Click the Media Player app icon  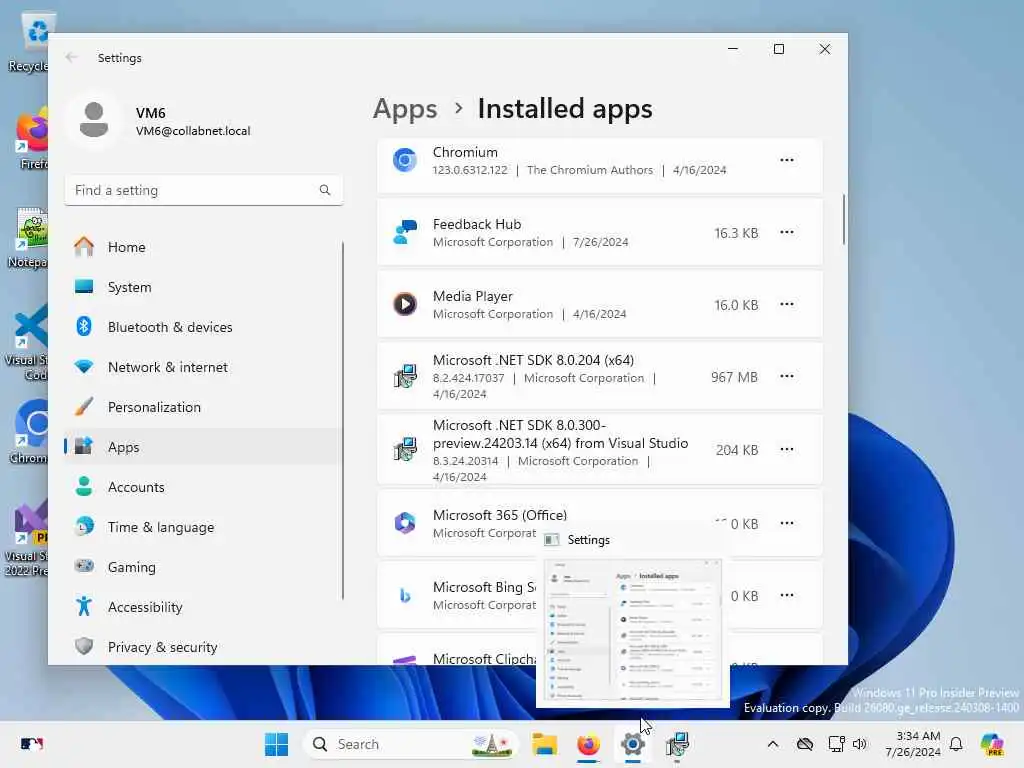point(405,304)
